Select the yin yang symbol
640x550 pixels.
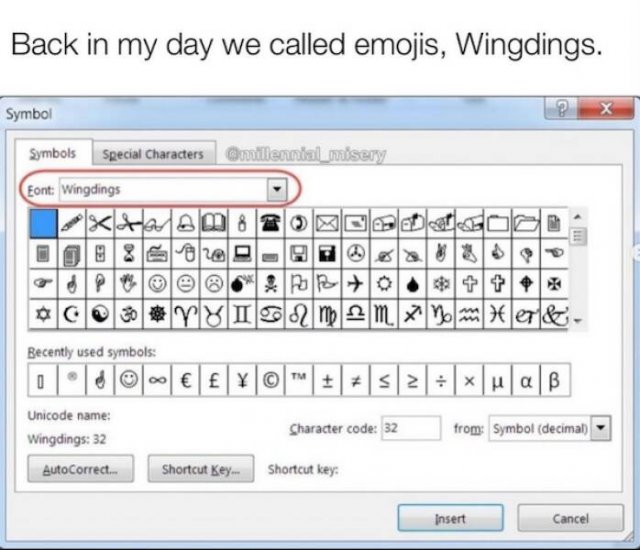pyautogui.click(x=100, y=314)
